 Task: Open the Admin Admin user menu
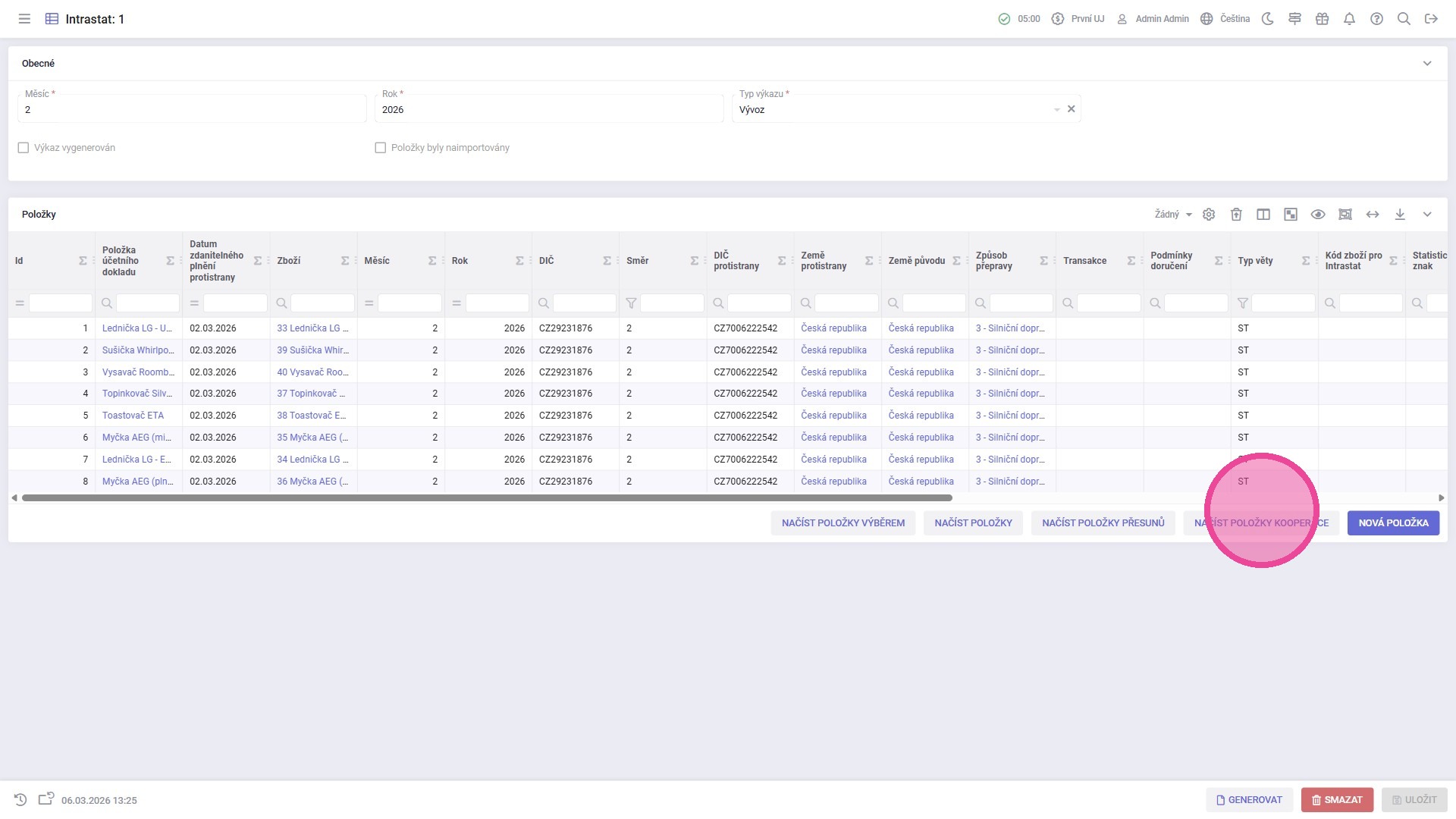pyautogui.click(x=1153, y=19)
